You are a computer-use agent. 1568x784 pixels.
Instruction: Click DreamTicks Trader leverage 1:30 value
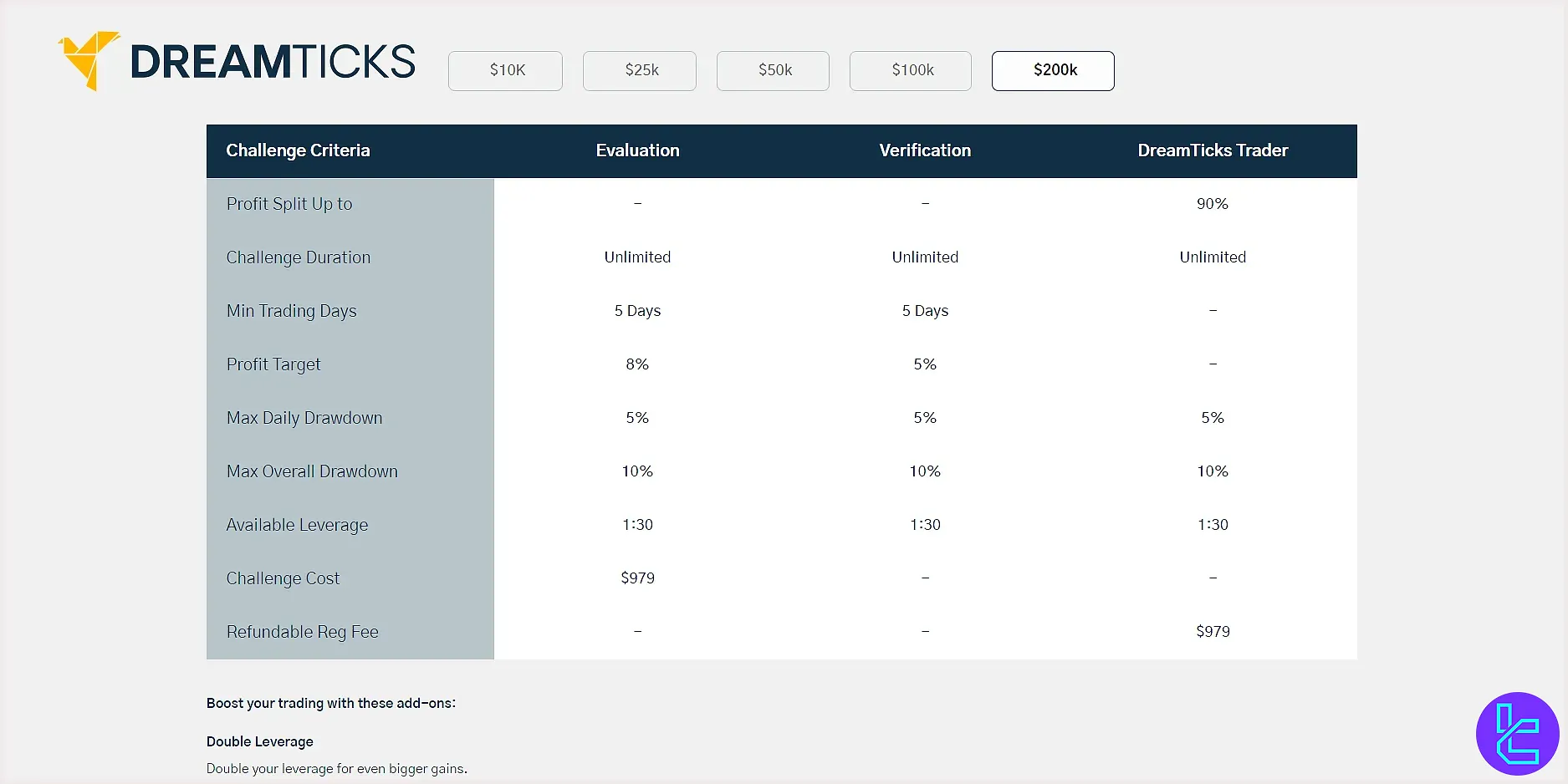click(1213, 525)
